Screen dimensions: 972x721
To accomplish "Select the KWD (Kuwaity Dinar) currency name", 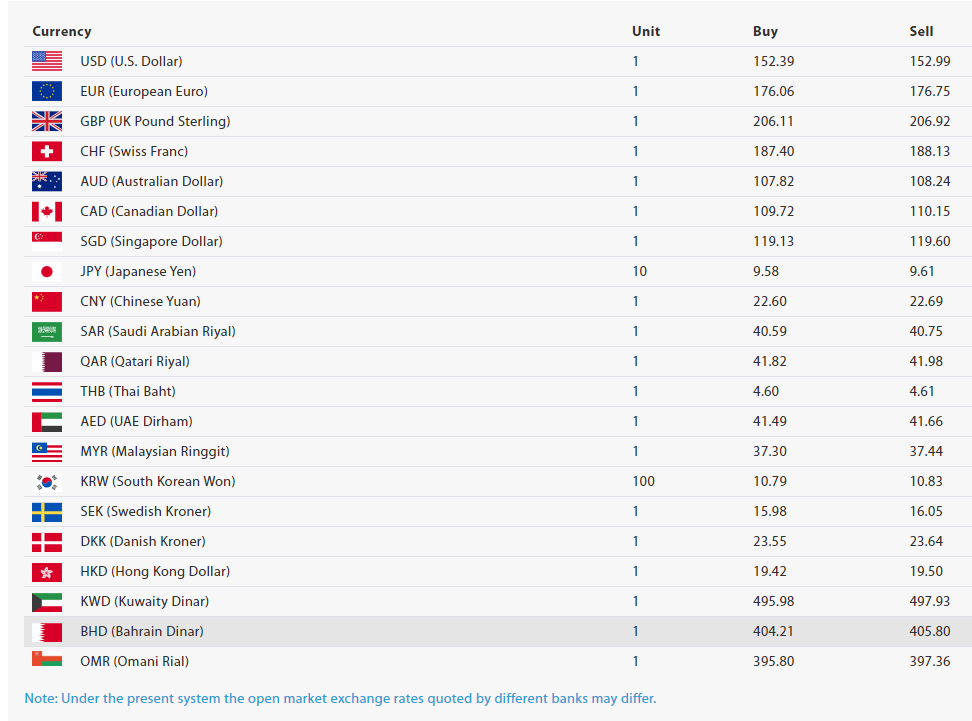I will [144, 601].
